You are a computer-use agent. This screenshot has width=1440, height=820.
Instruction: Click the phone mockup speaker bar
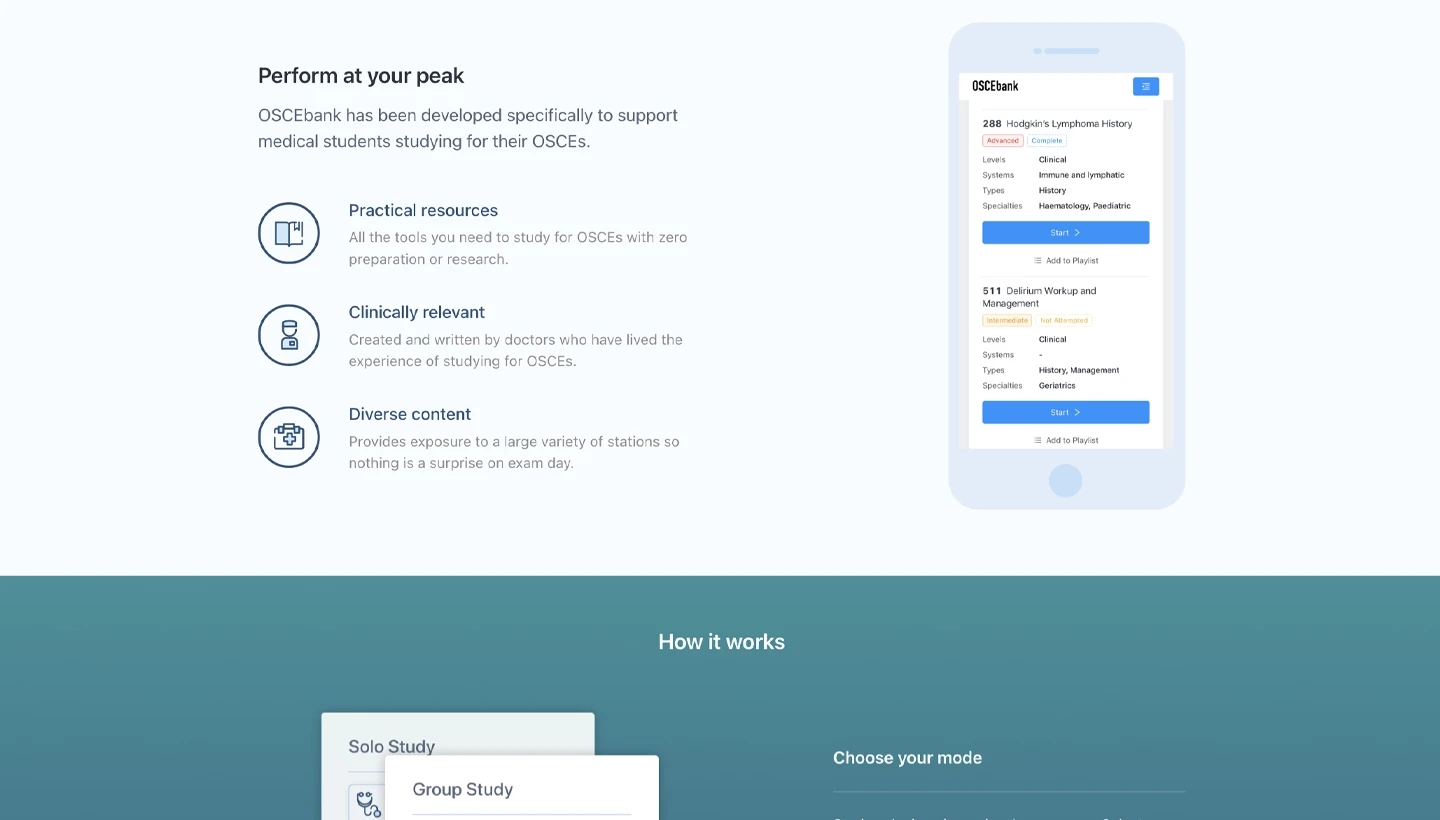pos(1072,51)
